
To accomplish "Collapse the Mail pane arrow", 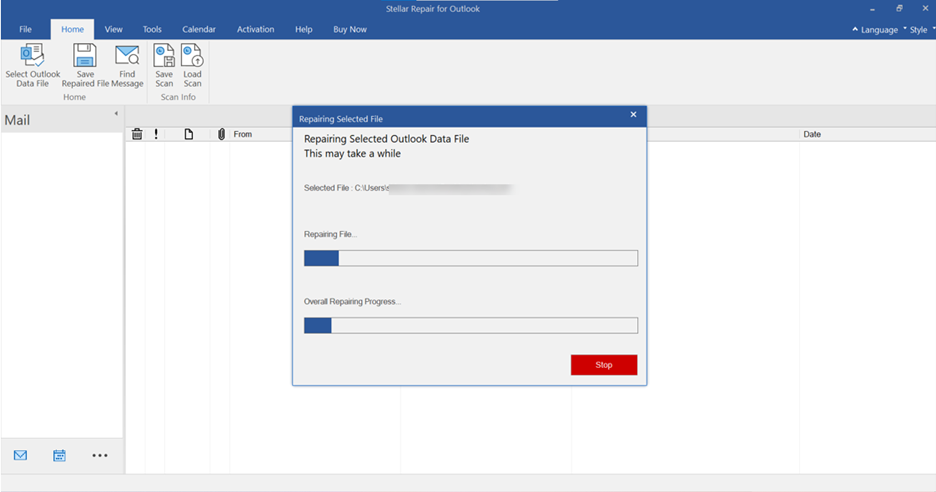I will [116, 113].
